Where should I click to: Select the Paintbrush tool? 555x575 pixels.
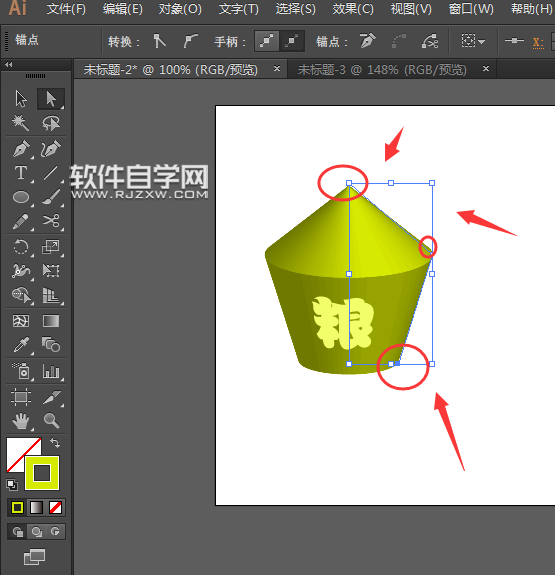click(x=51, y=197)
